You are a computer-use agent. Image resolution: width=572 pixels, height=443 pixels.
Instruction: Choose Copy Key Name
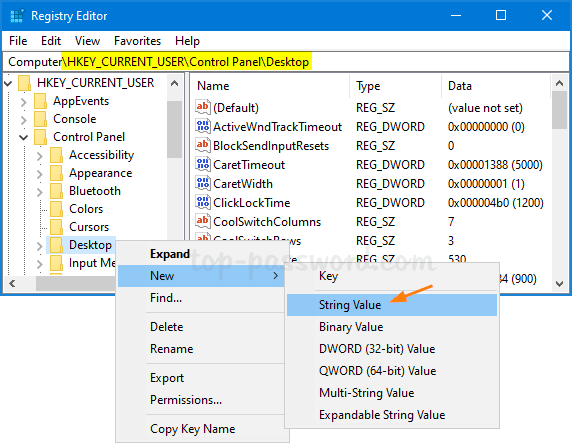coord(201,429)
